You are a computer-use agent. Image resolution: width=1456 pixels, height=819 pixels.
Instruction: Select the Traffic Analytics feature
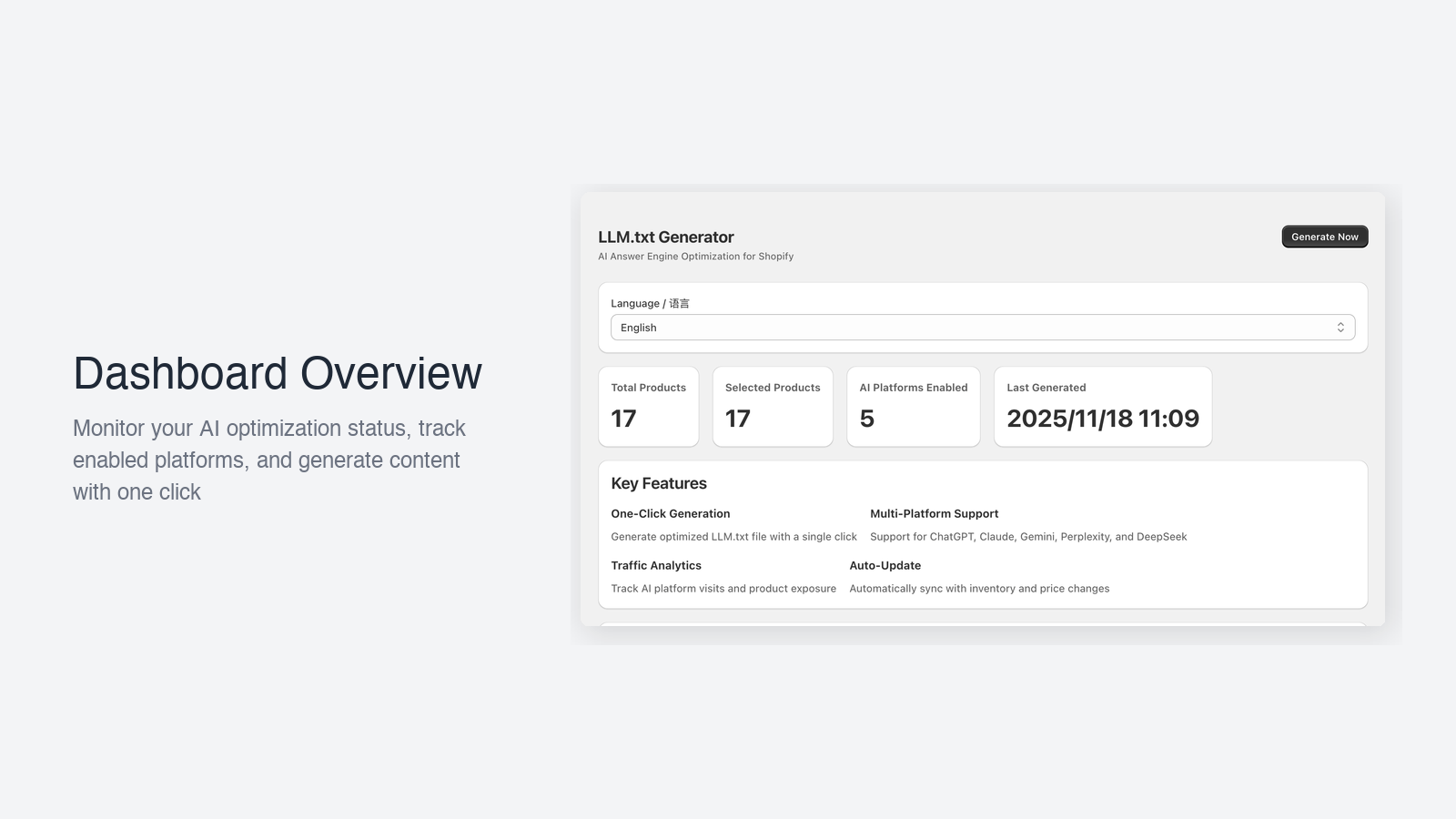[x=656, y=565]
